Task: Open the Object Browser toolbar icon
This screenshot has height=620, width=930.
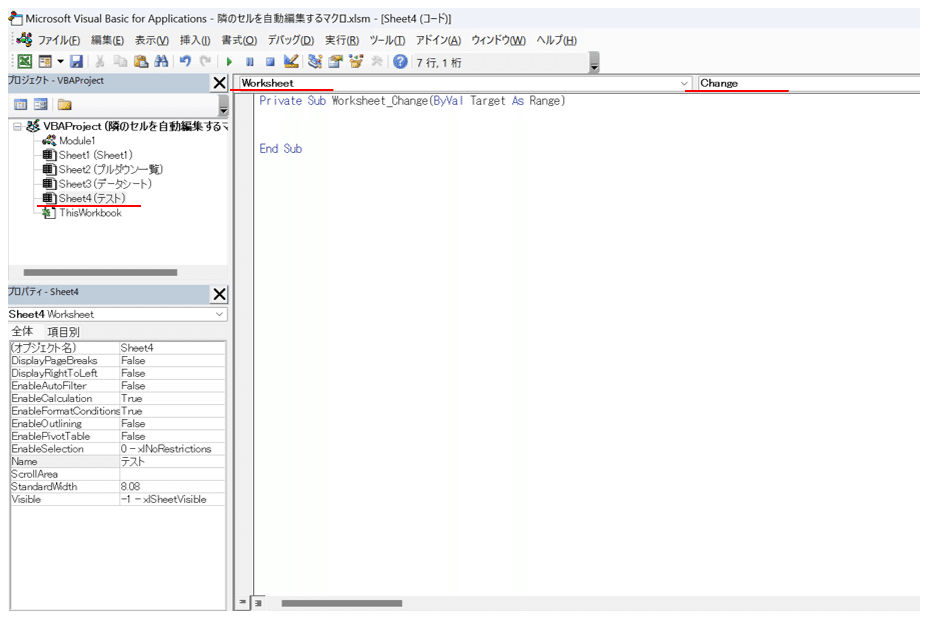Action: pyautogui.click(x=356, y=61)
